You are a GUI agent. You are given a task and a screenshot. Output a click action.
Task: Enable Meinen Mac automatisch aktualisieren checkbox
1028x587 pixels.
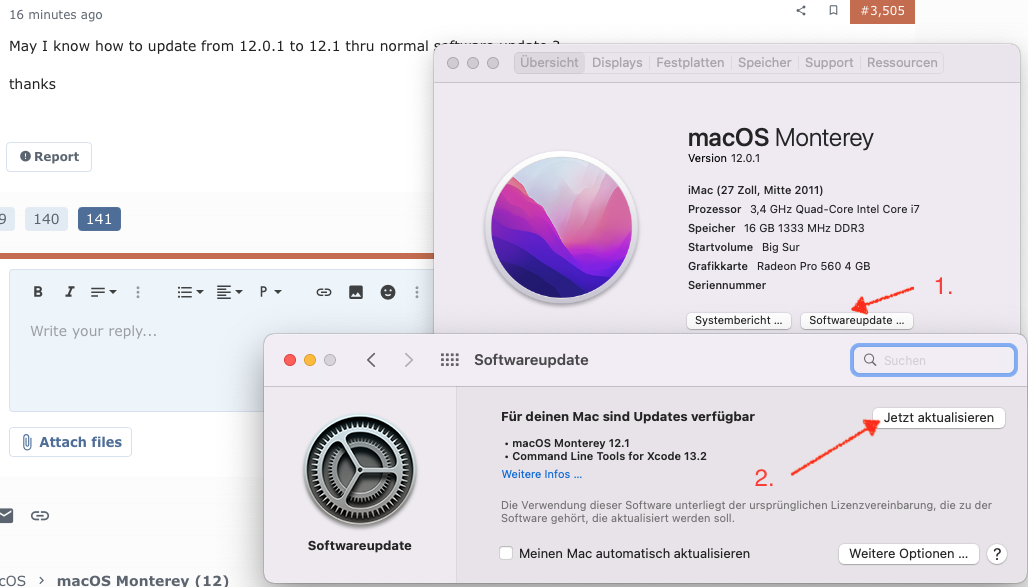coord(506,553)
